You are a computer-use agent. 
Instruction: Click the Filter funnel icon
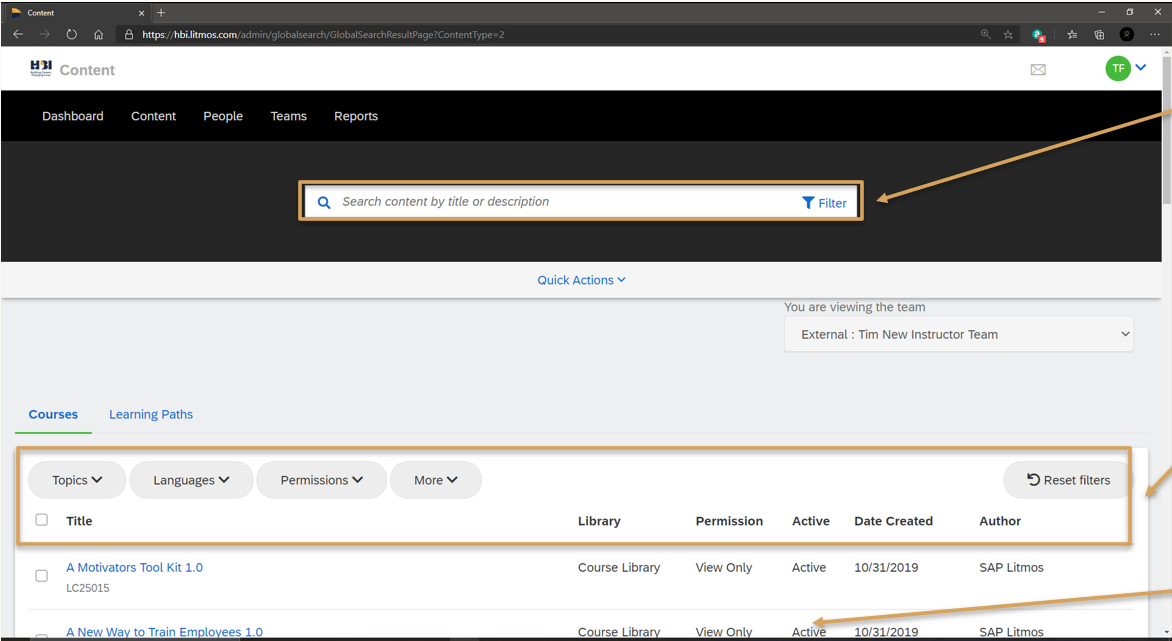808,203
